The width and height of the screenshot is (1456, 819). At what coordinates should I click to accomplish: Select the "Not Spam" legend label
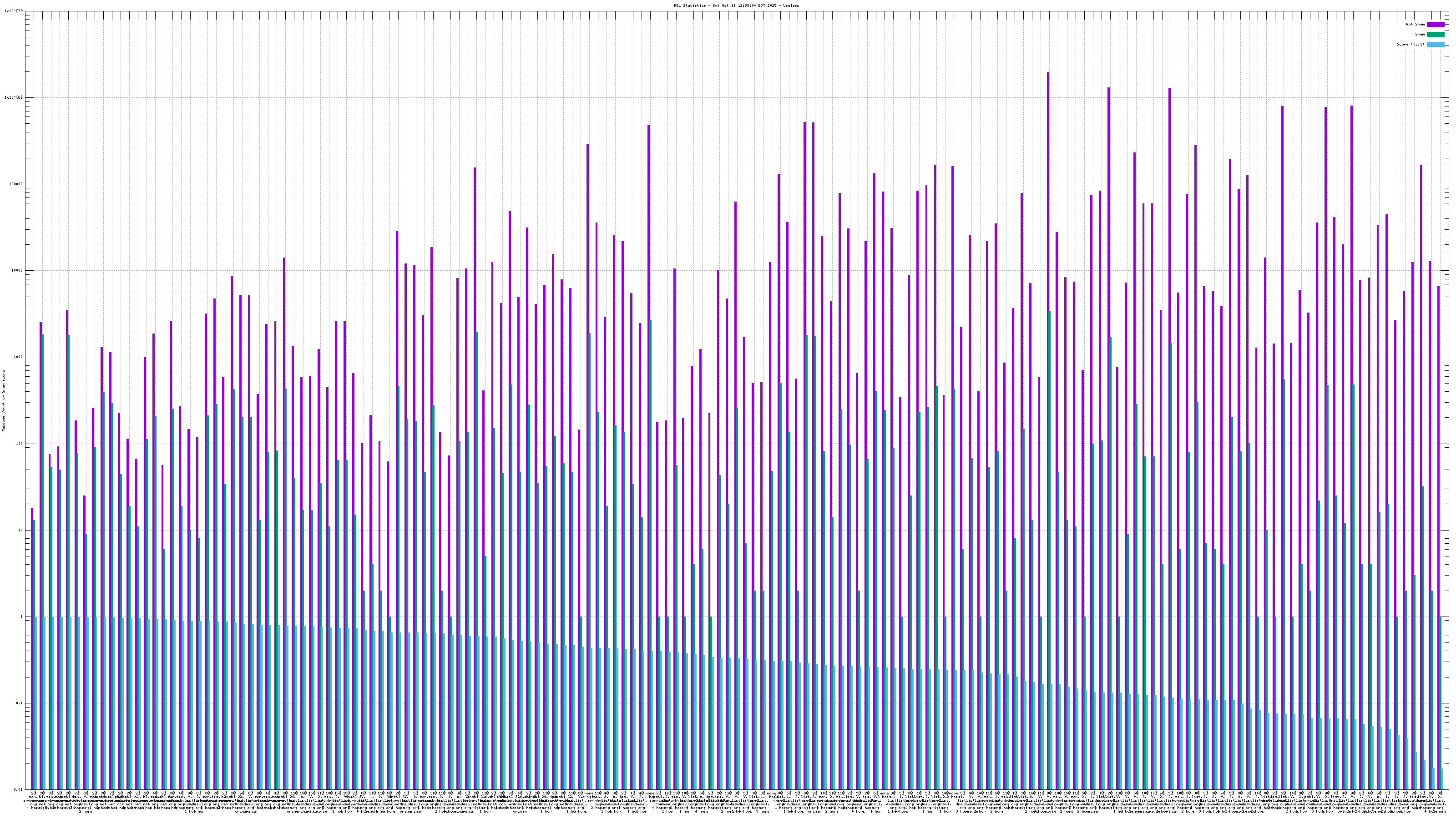[x=1416, y=24]
